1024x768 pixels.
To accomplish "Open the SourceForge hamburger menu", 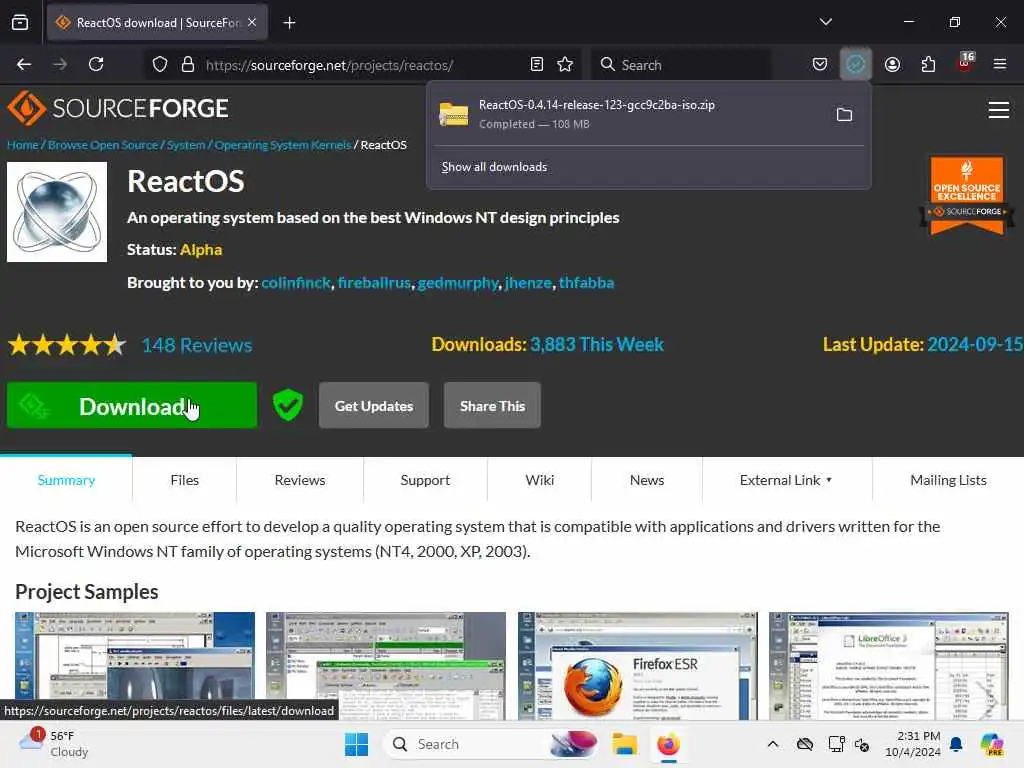I will pyautogui.click(x=999, y=110).
